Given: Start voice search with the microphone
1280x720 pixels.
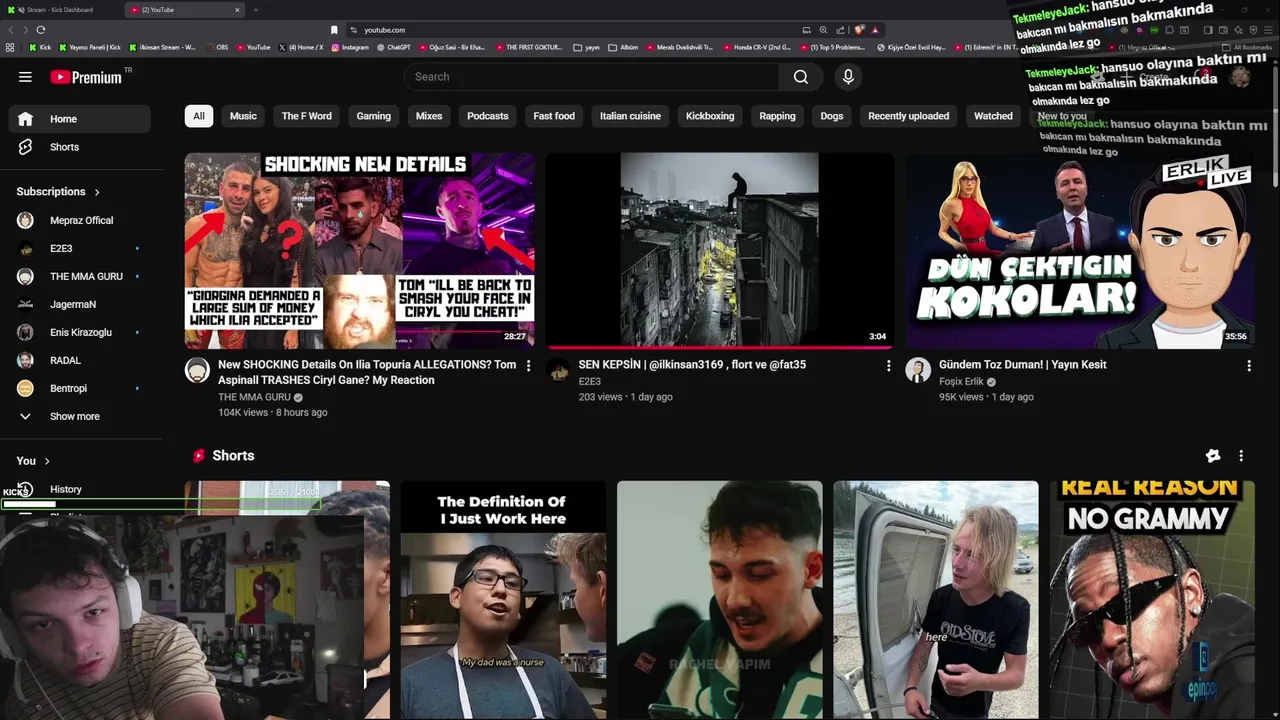Looking at the screenshot, I should [848, 77].
